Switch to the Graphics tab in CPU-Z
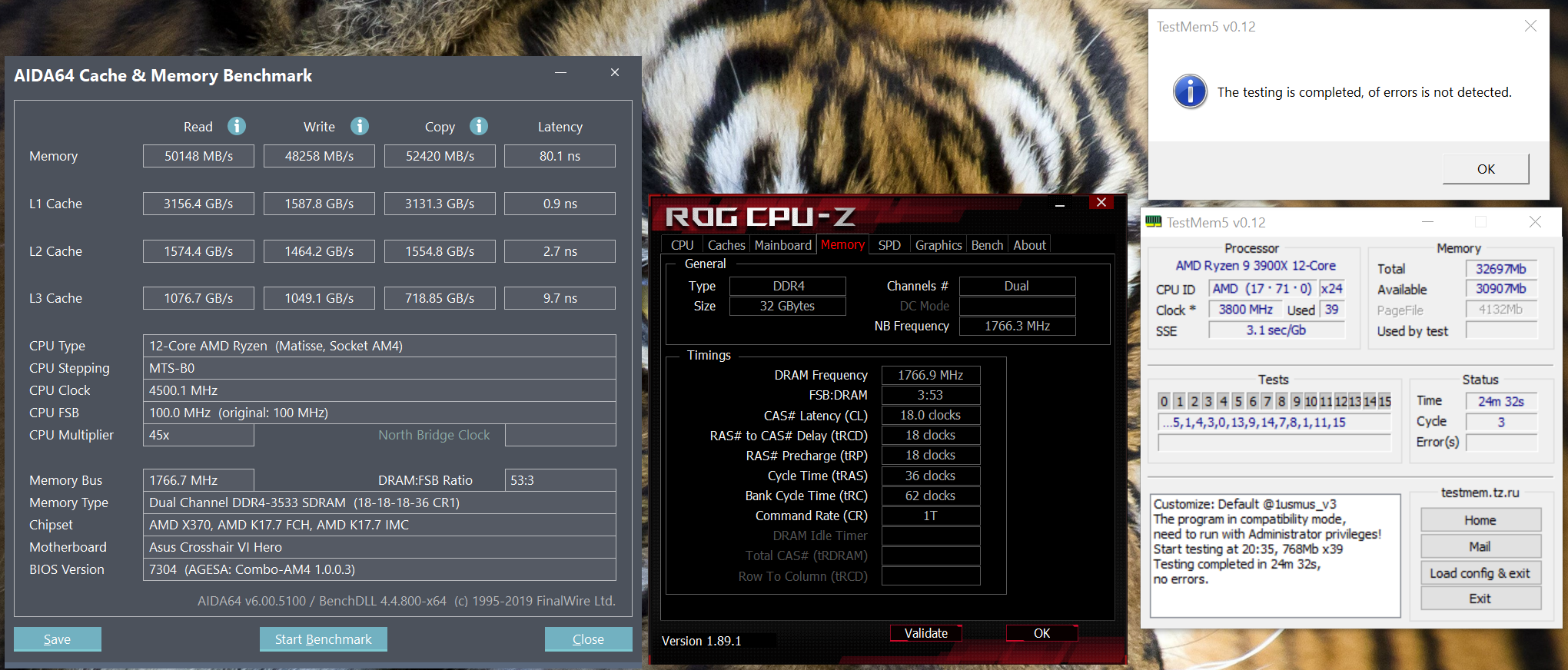Image resolution: width=1568 pixels, height=670 pixels. click(938, 245)
